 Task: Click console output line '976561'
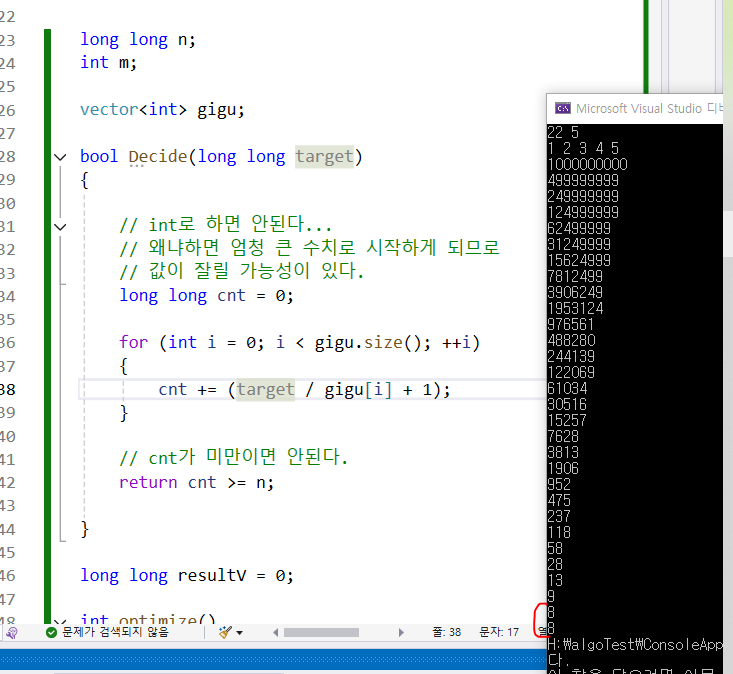pyautogui.click(x=570, y=324)
